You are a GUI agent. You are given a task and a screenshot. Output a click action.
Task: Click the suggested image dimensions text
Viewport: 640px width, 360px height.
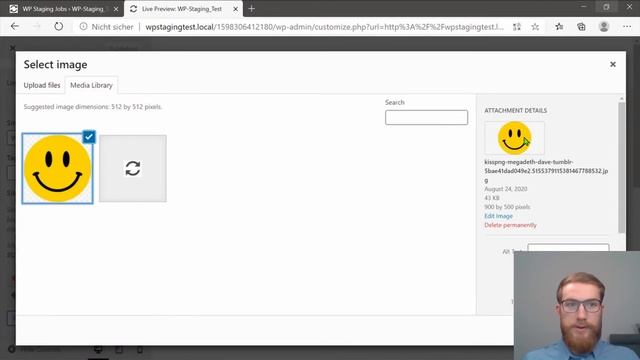[x=93, y=107]
